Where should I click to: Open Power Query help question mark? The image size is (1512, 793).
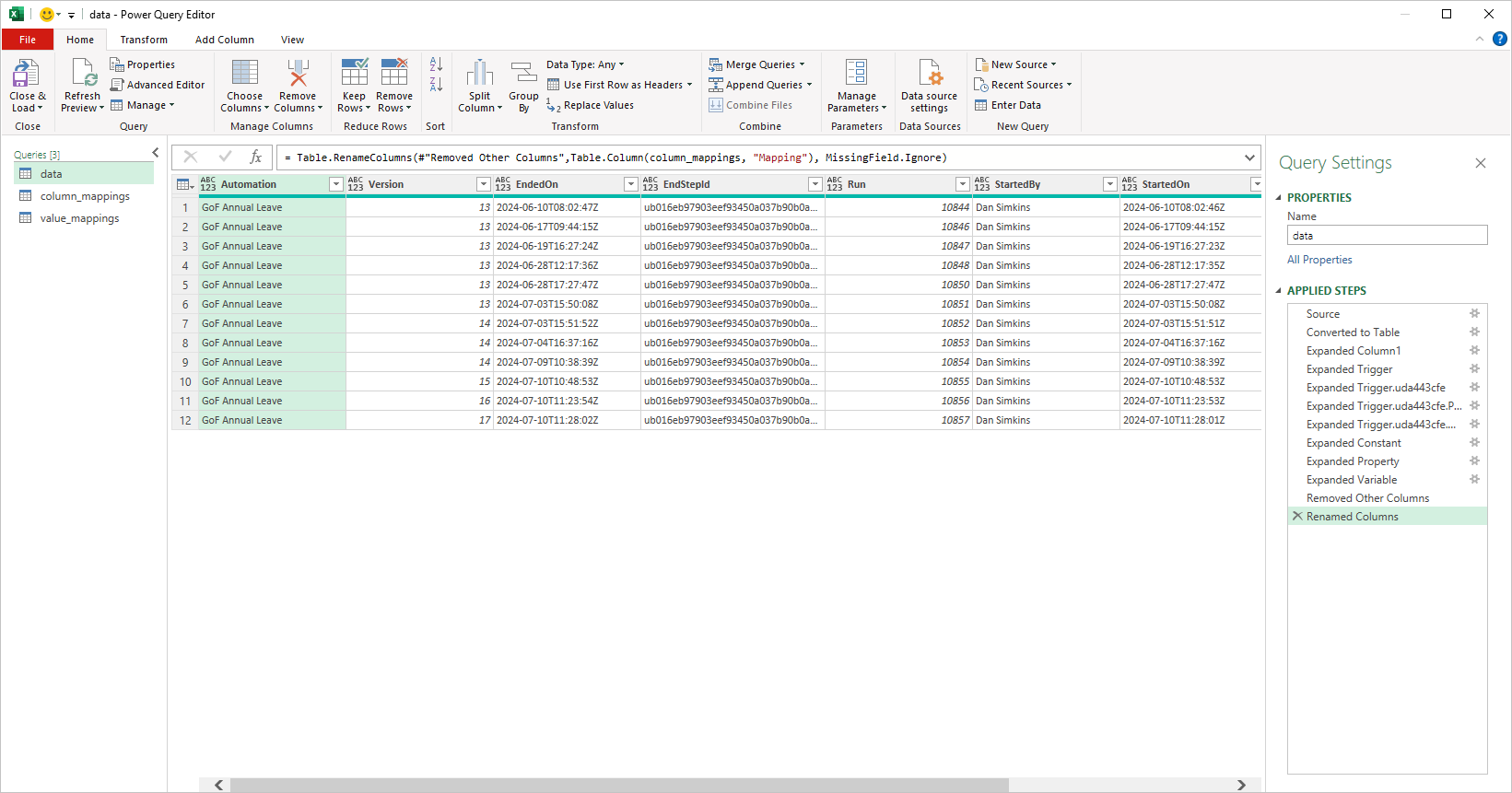pyautogui.click(x=1499, y=39)
